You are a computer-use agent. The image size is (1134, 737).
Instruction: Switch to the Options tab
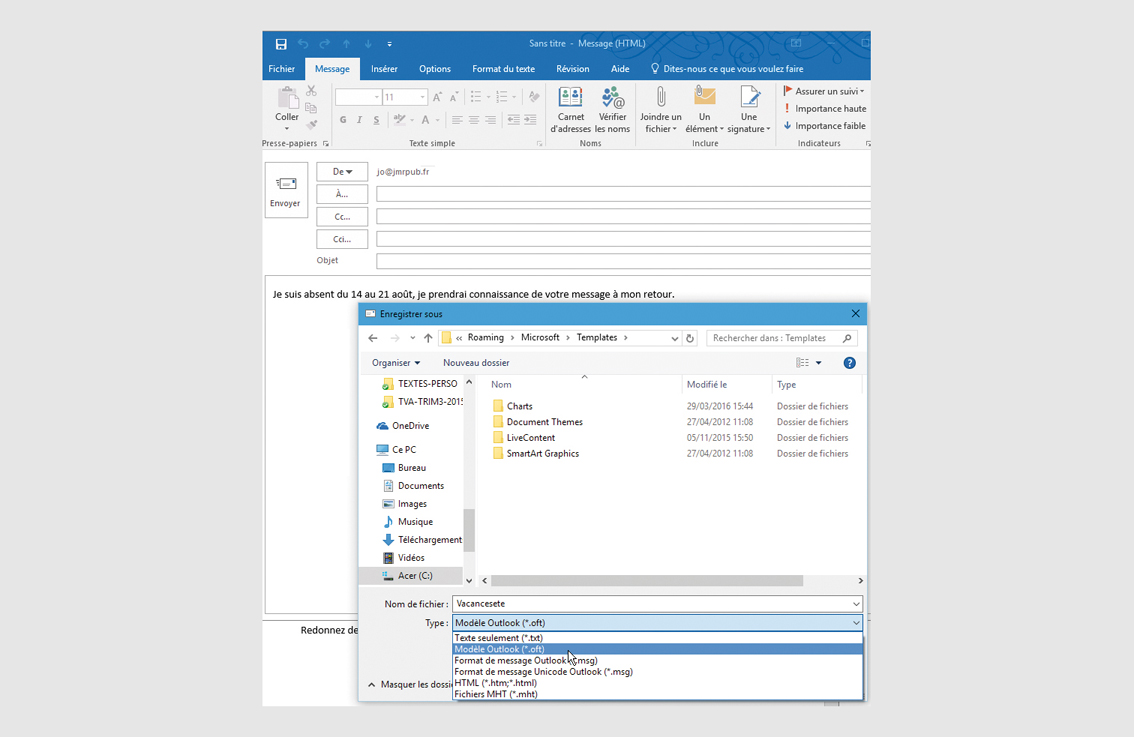coord(435,69)
